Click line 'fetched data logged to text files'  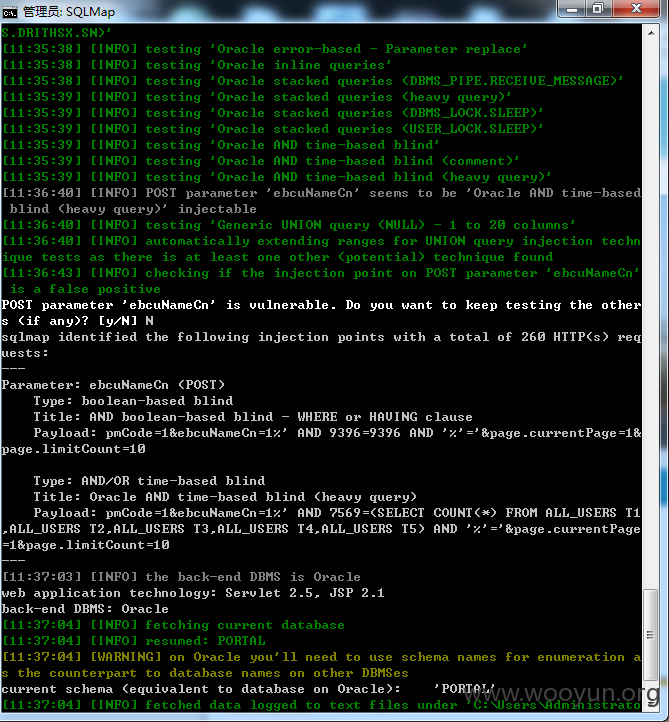click(321, 705)
